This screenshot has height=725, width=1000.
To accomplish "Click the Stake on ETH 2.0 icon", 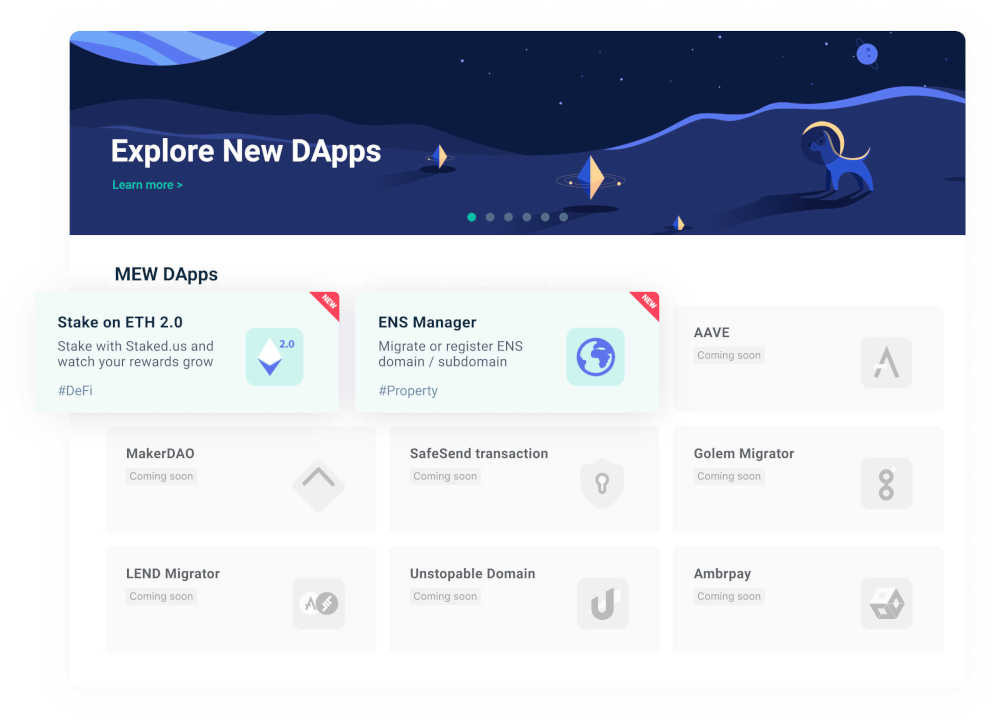I will point(274,357).
